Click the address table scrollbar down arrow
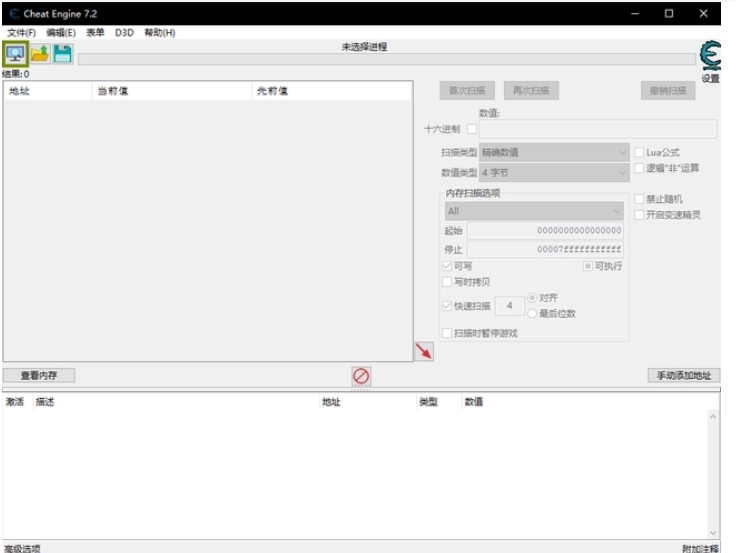 point(713,533)
